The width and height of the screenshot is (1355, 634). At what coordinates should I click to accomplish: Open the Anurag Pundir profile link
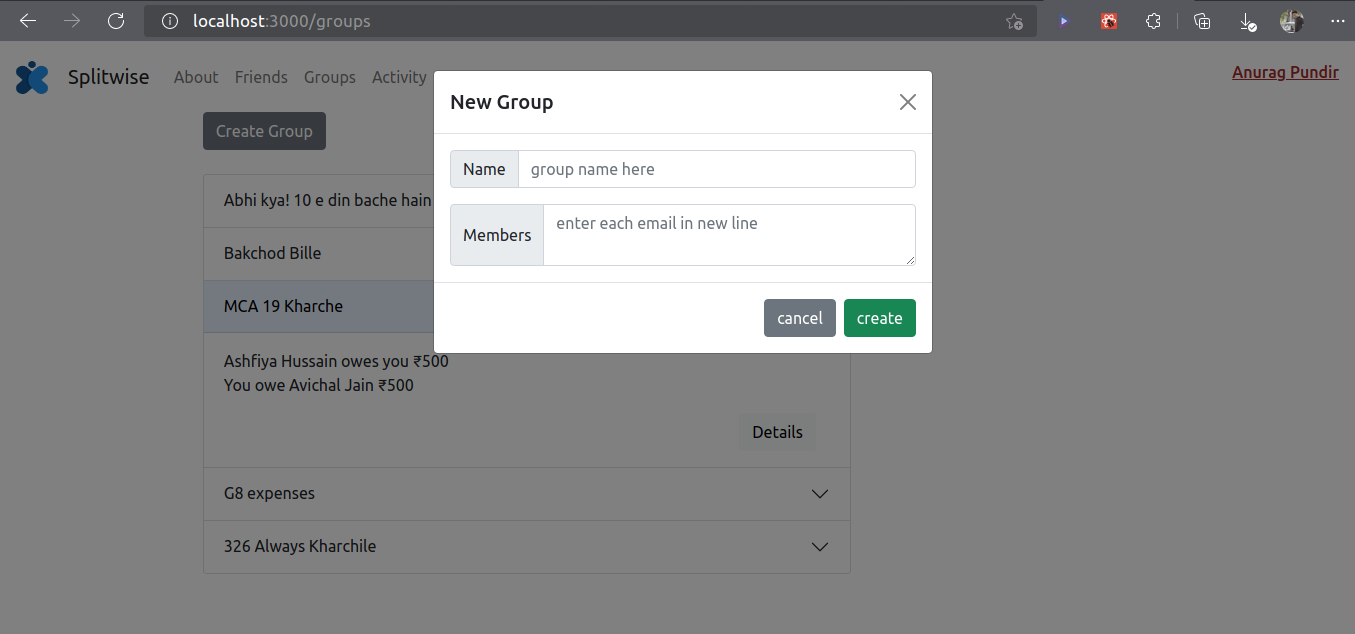1285,71
